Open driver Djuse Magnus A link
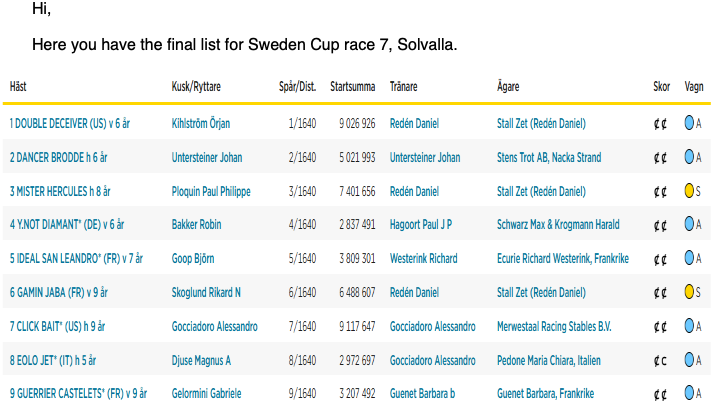The width and height of the screenshot is (716, 405). (201, 361)
